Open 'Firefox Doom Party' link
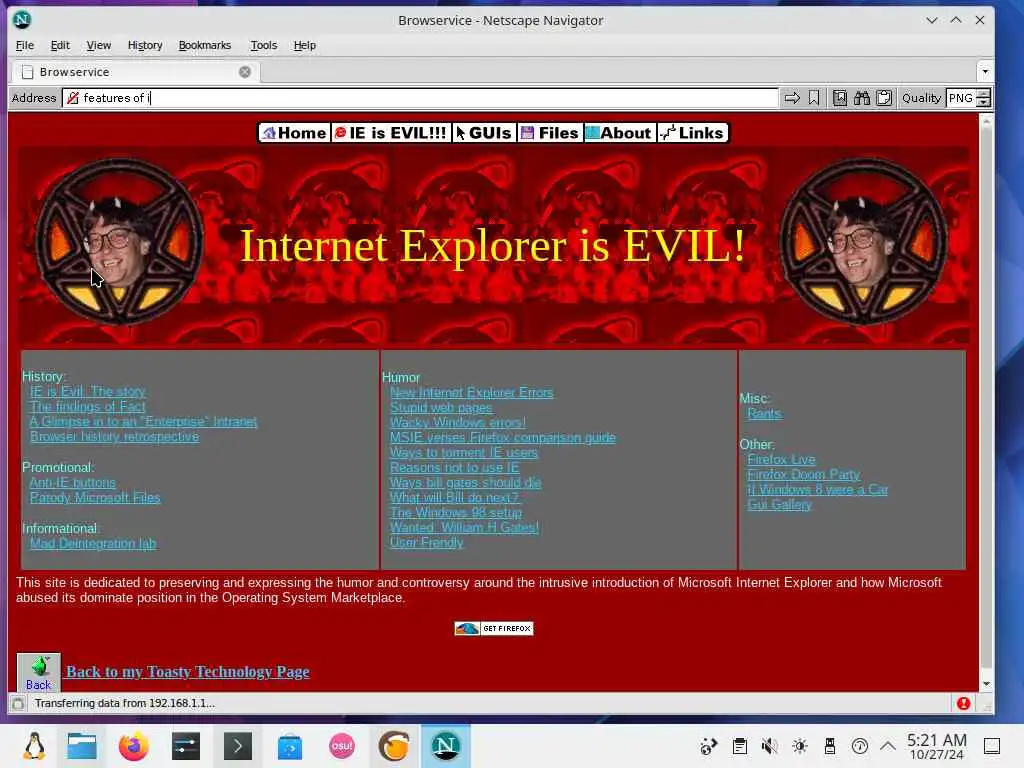This screenshot has width=1024, height=768. coord(803,475)
